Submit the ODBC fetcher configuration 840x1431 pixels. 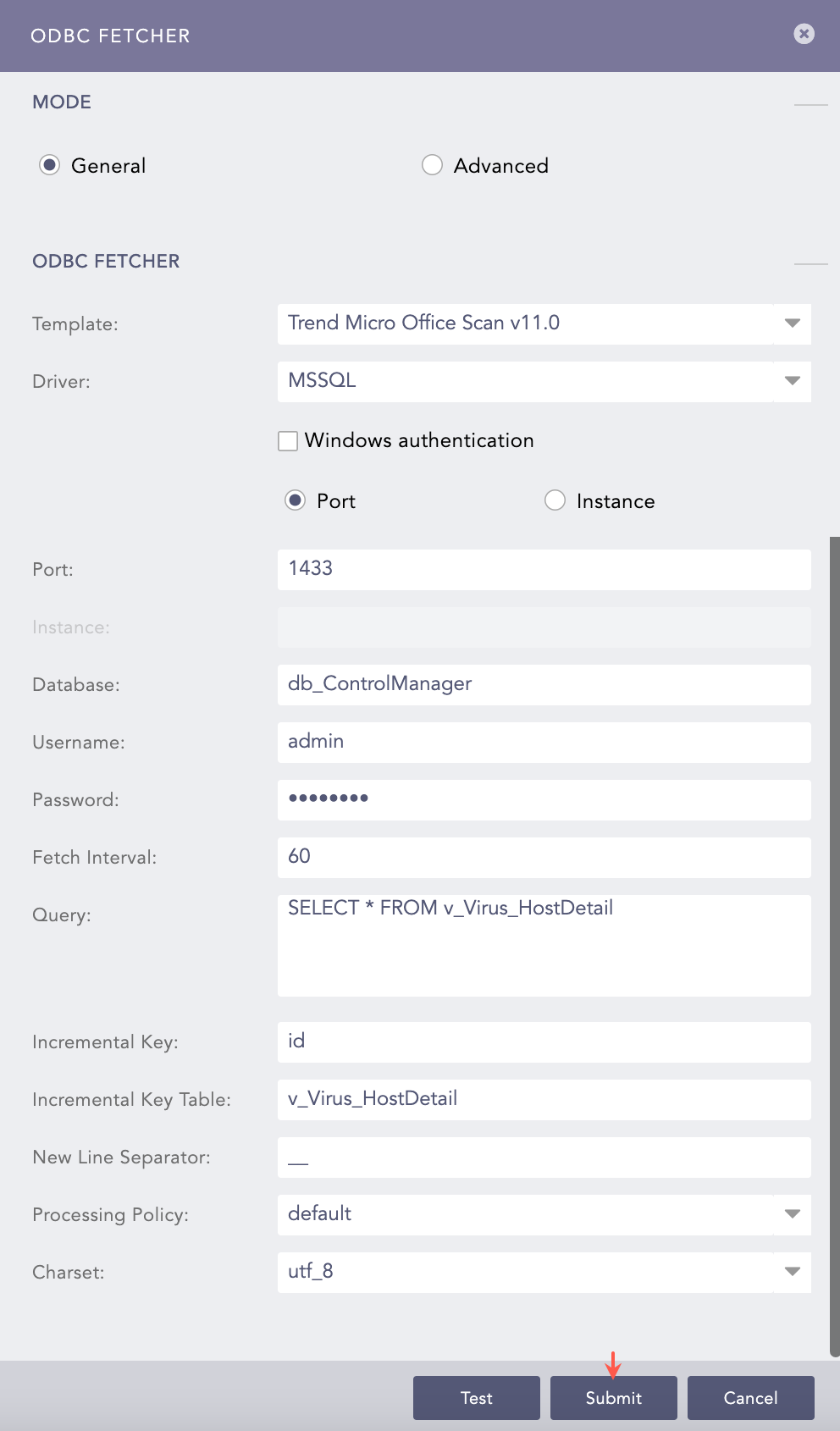tap(613, 1398)
